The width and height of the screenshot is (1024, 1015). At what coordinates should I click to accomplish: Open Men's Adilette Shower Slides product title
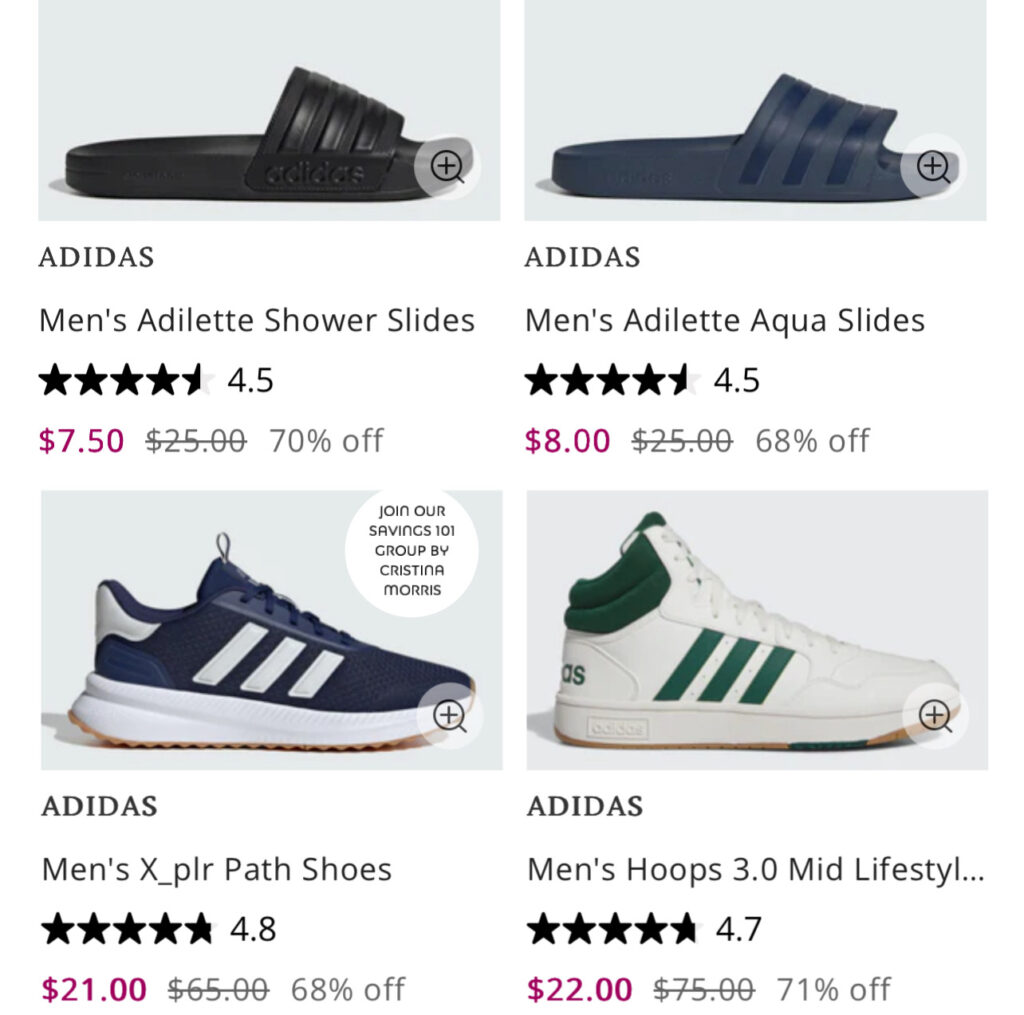[257, 321]
